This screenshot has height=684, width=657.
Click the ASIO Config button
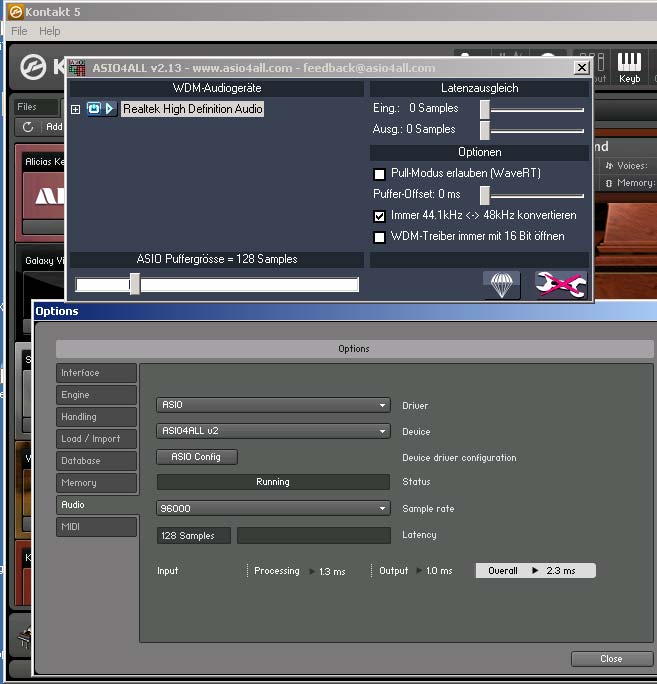196,457
